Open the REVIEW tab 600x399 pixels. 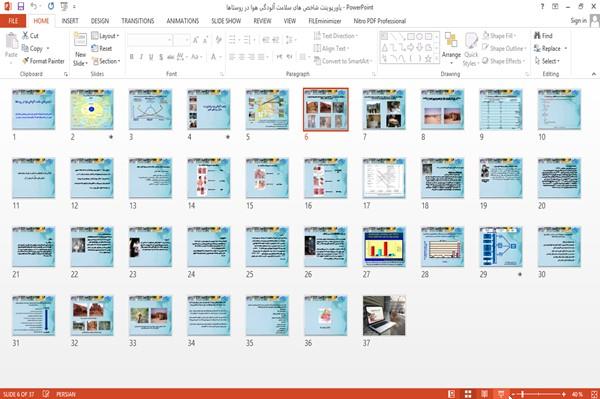pyautogui.click(x=262, y=21)
